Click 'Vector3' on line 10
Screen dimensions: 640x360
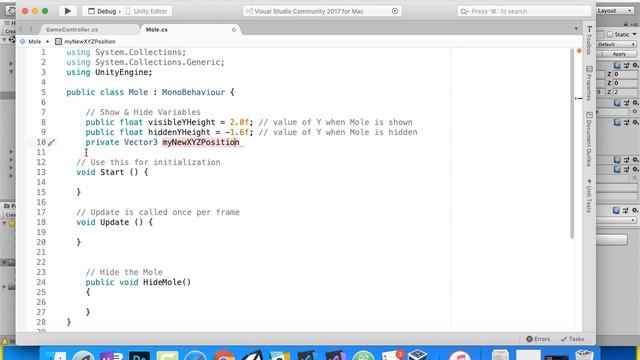[141, 142]
